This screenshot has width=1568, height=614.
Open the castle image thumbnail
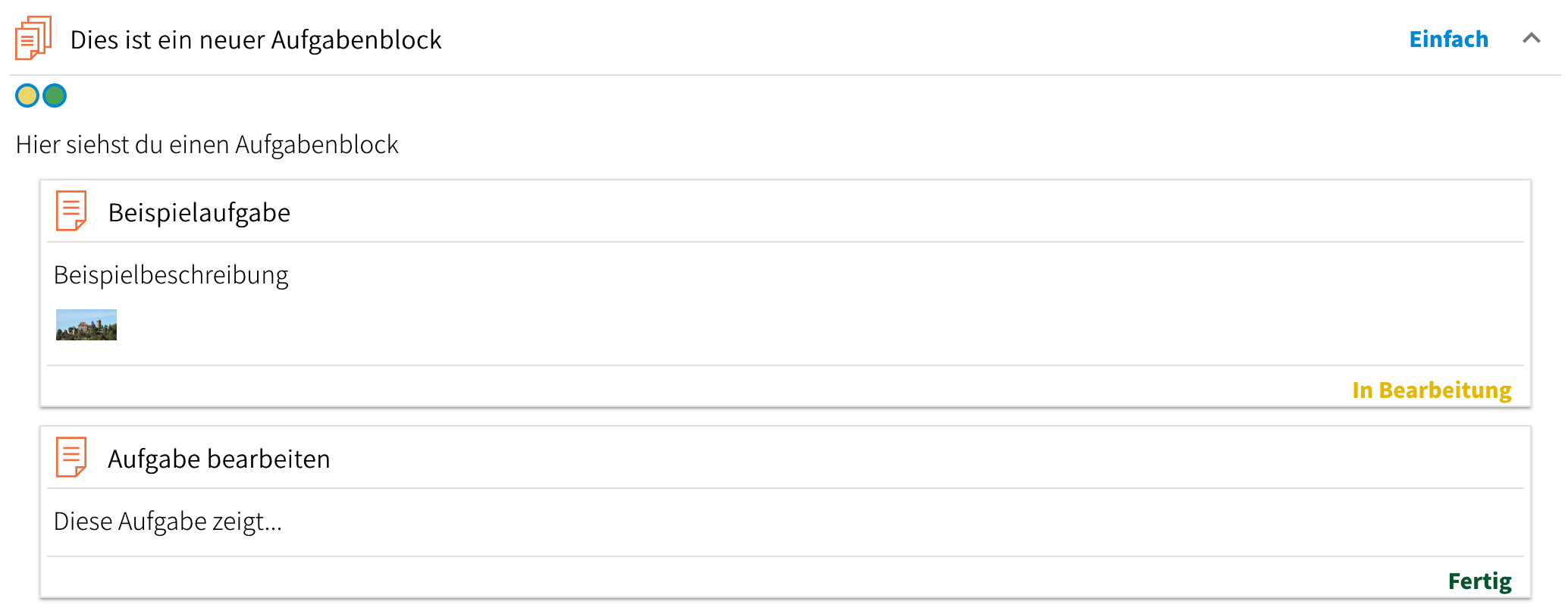click(x=86, y=324)
